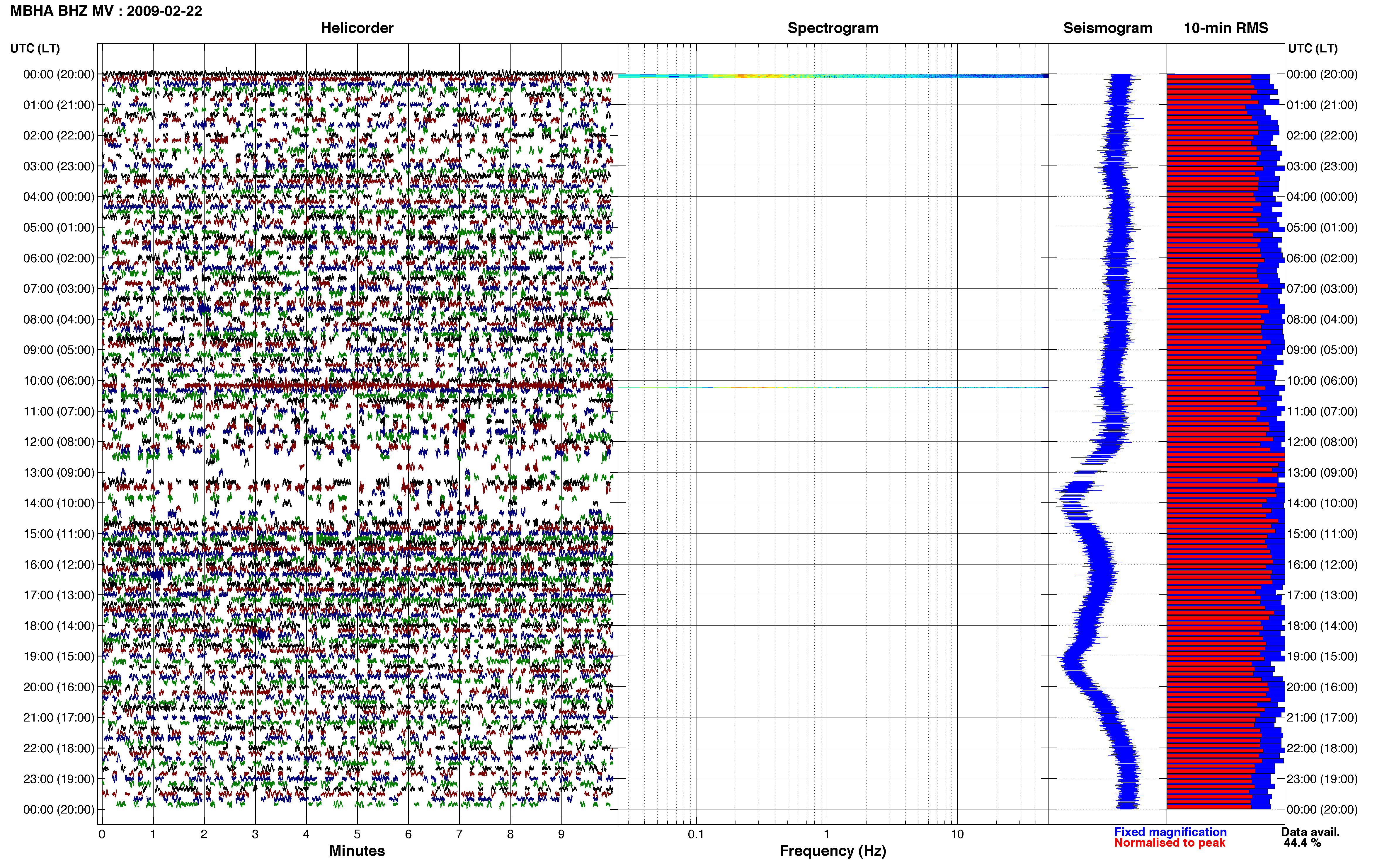Click frequency tick label '0.1'
This screenshot has height=868, width=1389.
pyautogui.click(x=696, y=834)
